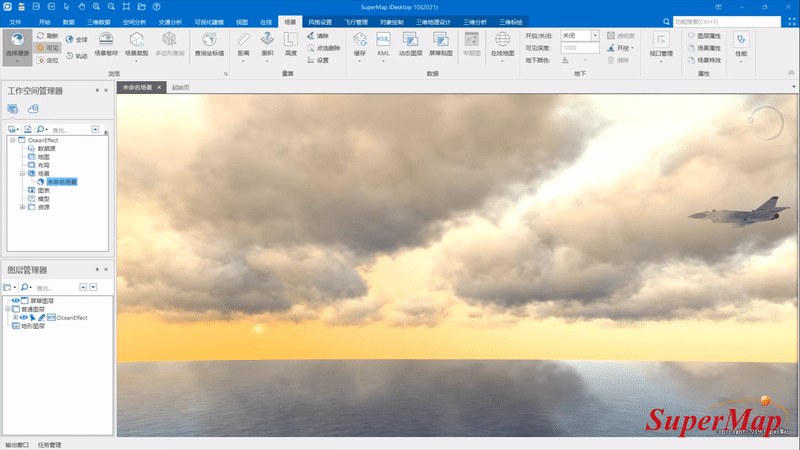This screenshot has width=800, height=450.
Task: Select the 面积 area measure tool
Action: pos(267,44)
